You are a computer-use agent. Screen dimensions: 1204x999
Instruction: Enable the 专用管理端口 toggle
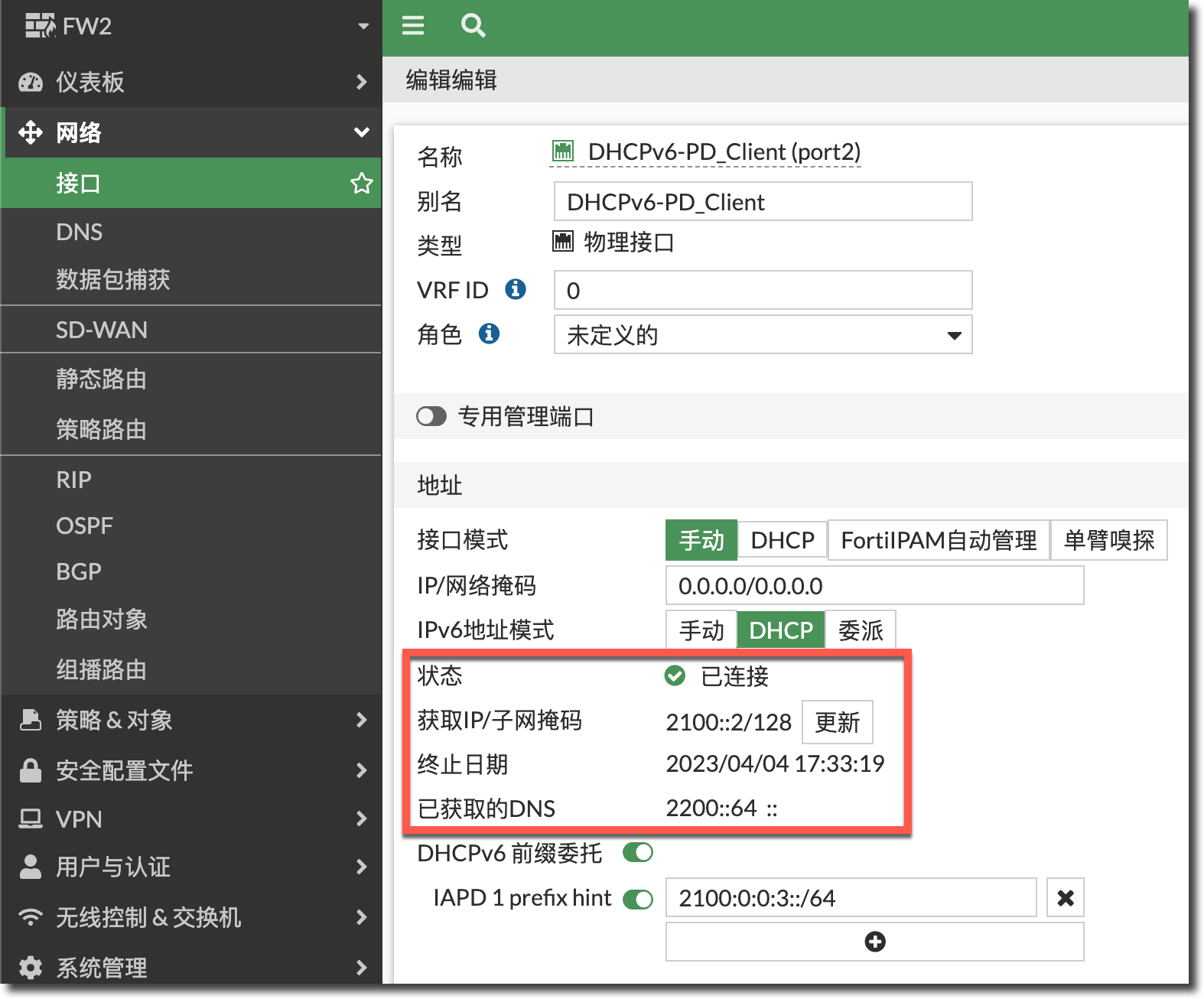(x=431, y=417)
